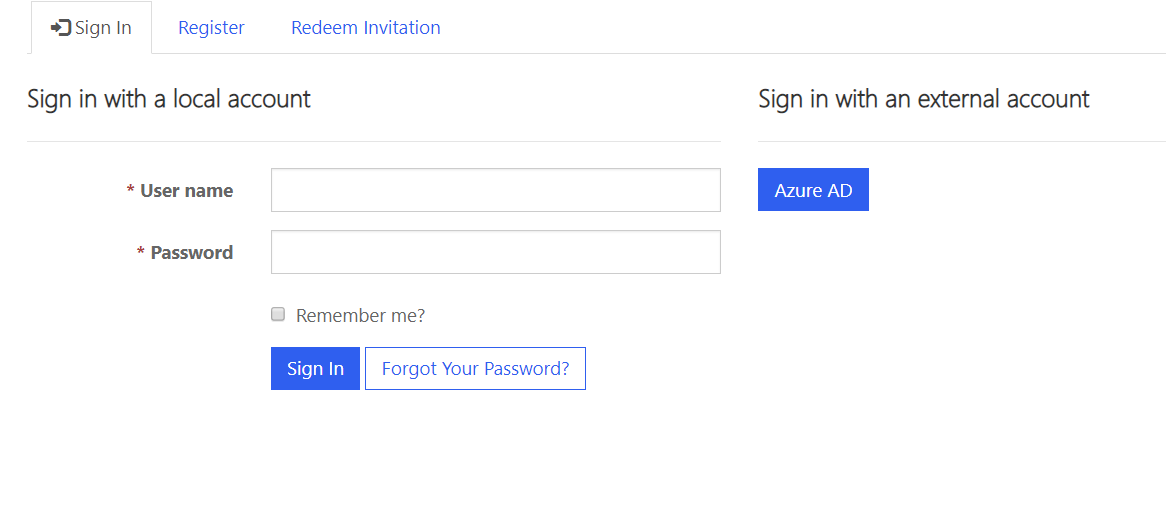
Task: Click the "Remember me?" label text
Action: coord(360,316)
